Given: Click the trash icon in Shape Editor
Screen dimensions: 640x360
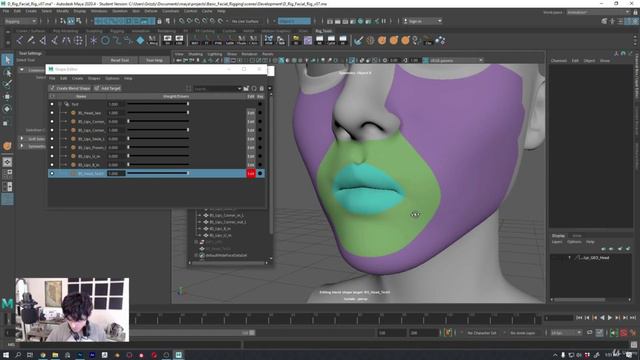Looking at the screenshot, I should (262, 89).
